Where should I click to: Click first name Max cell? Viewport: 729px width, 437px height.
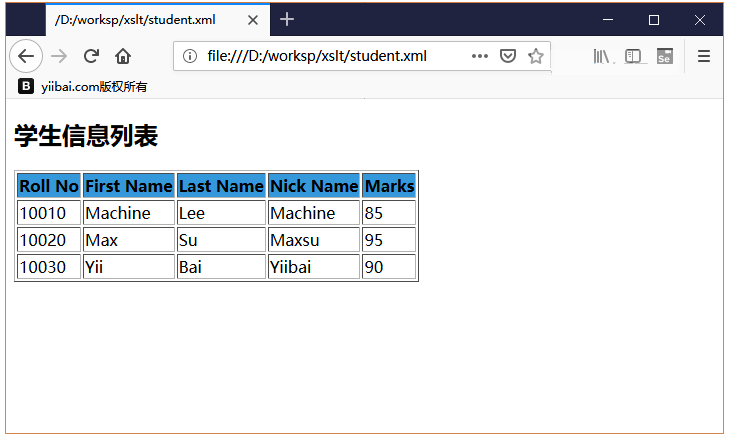[129, 240]
